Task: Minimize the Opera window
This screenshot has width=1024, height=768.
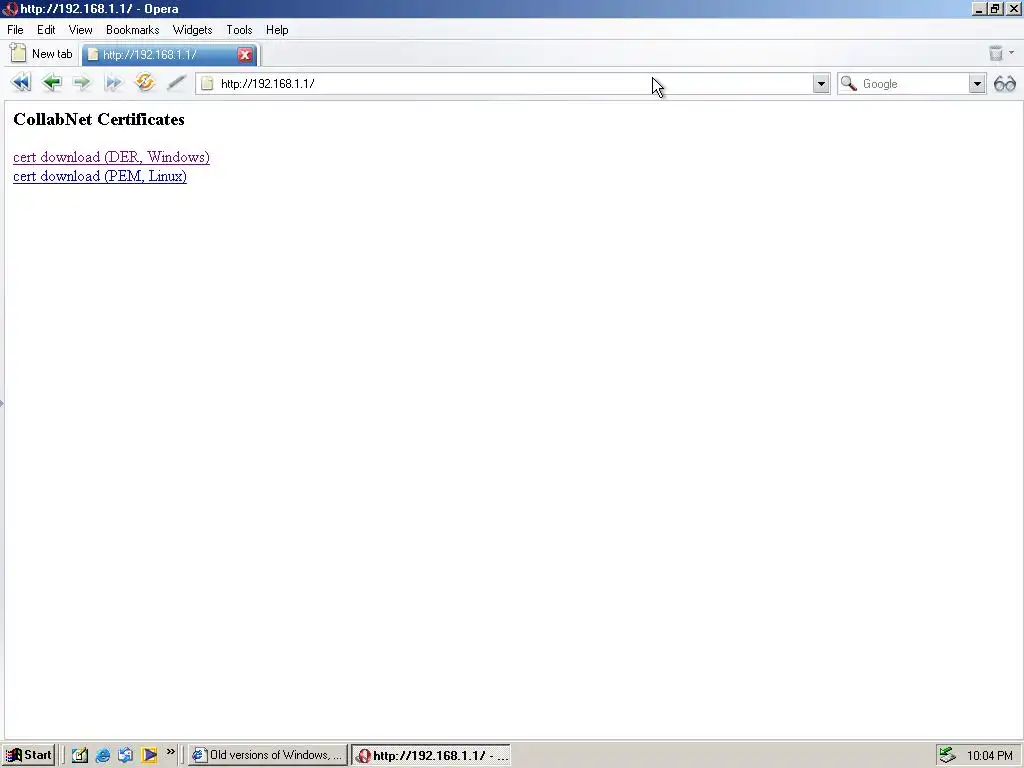Action: coord(978,9)
